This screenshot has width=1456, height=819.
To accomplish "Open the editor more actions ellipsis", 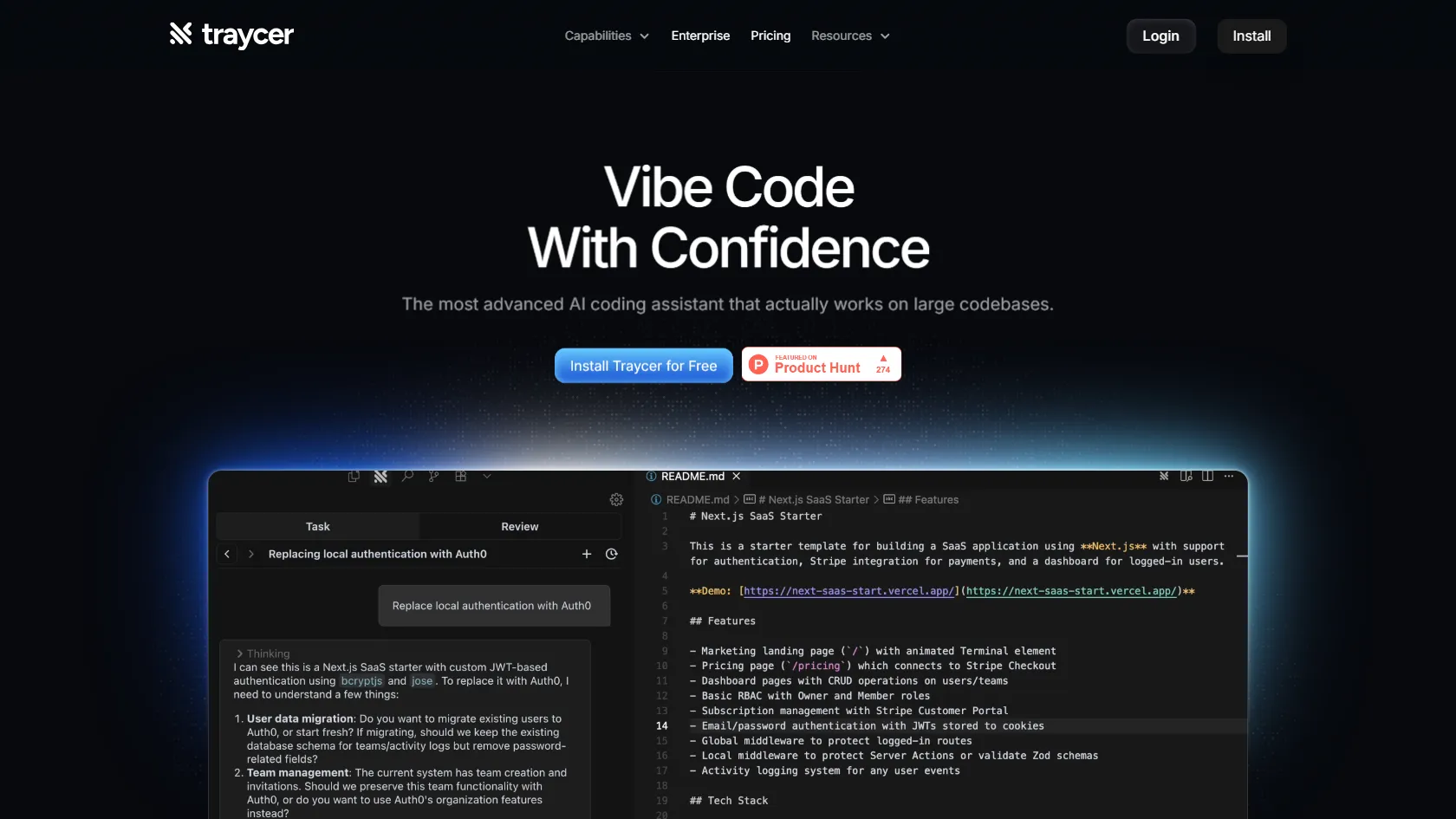I will pos(1228,476).
